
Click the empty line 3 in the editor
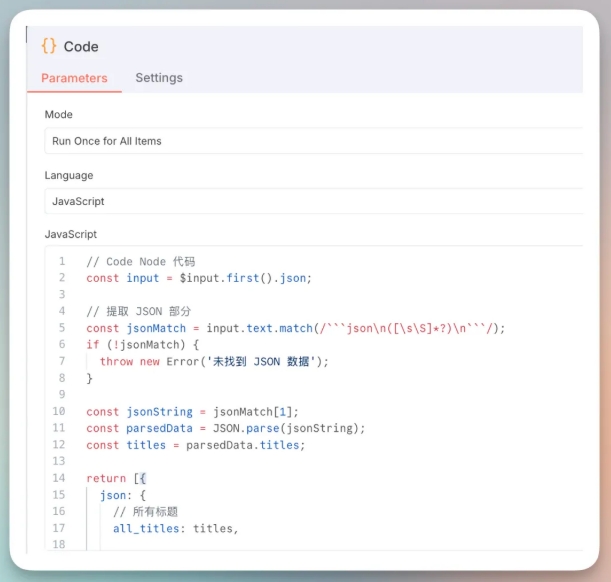coord(314,295)
